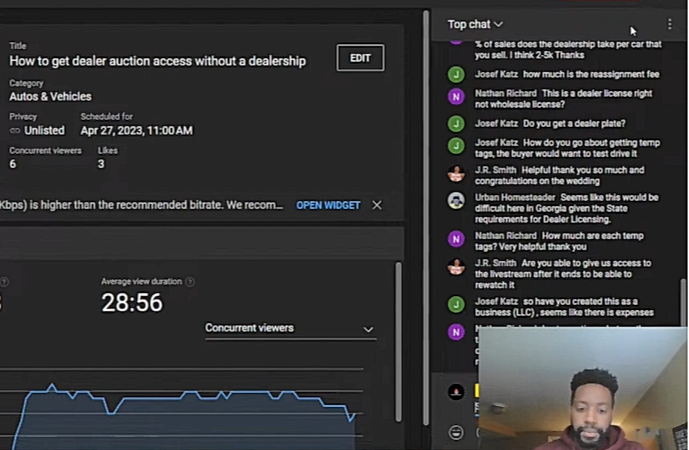
Task: Open the chat three-dot options menu
Action: (x=670, y=24)
